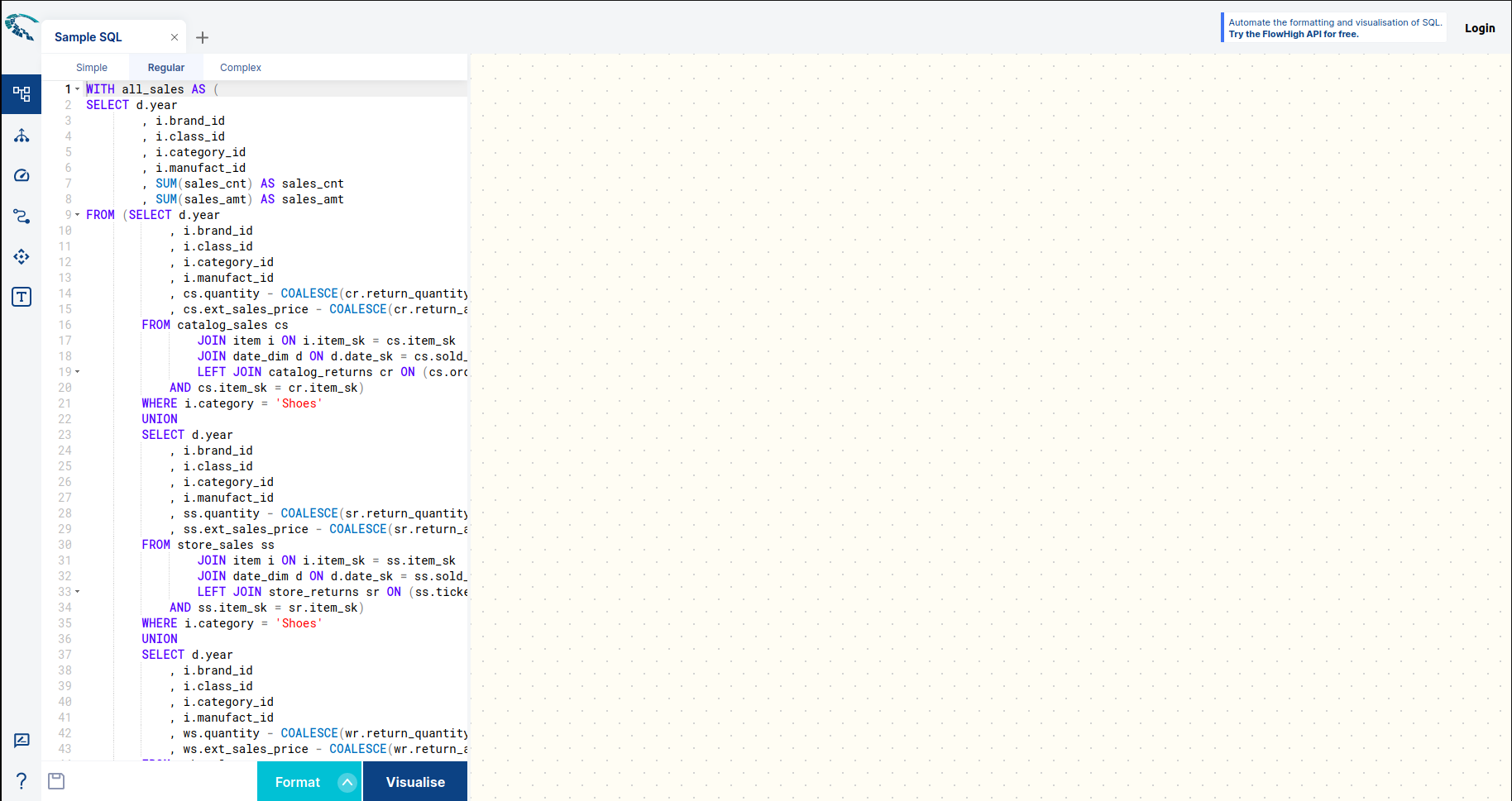Collapse the fold arrow on line 33
Screen dimensions: 1512x801
(x=78, y=592)
